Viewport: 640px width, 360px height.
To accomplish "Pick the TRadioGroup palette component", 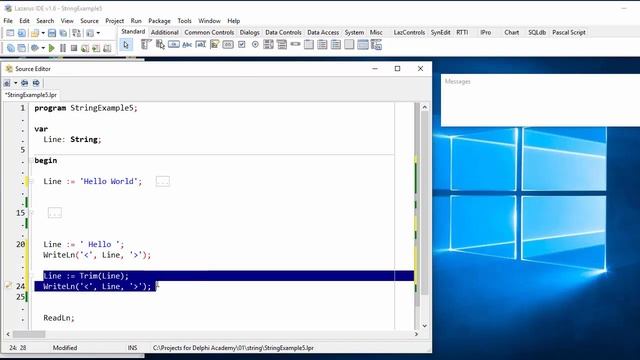I will tap(322, 44).
